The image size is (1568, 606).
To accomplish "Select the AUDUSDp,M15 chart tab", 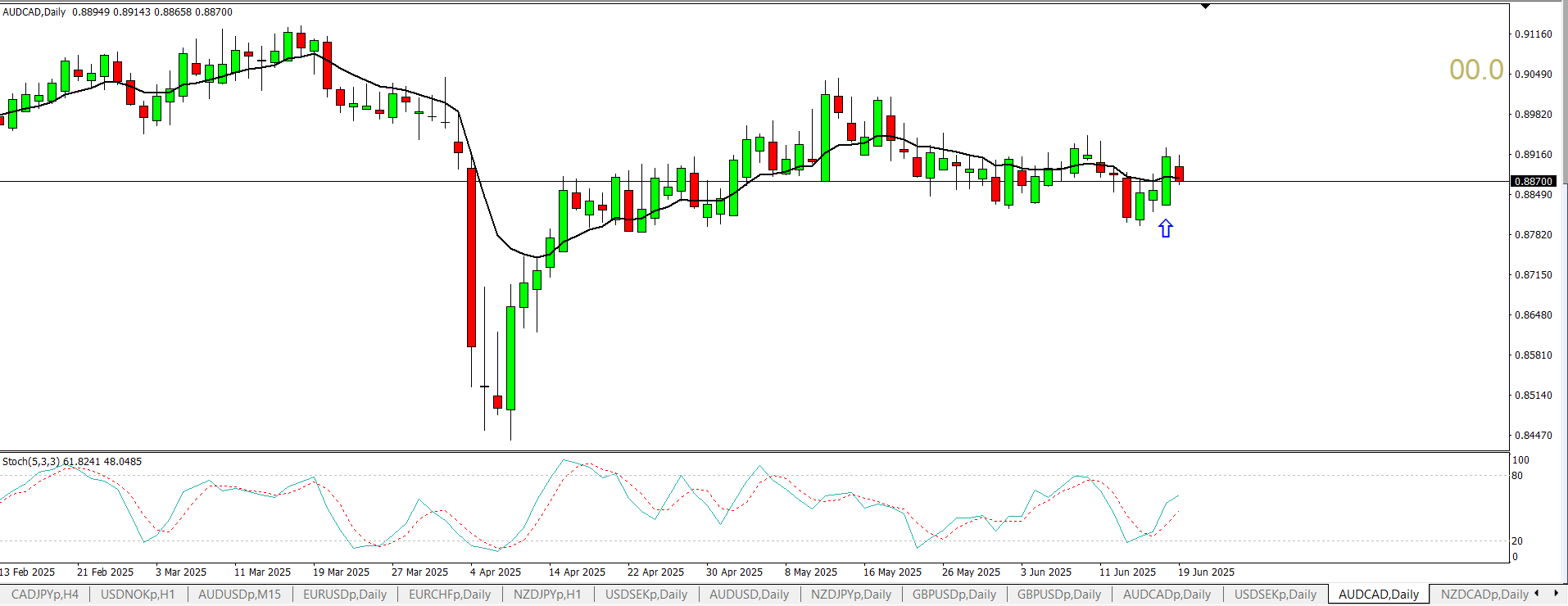I will coord(239,595).
